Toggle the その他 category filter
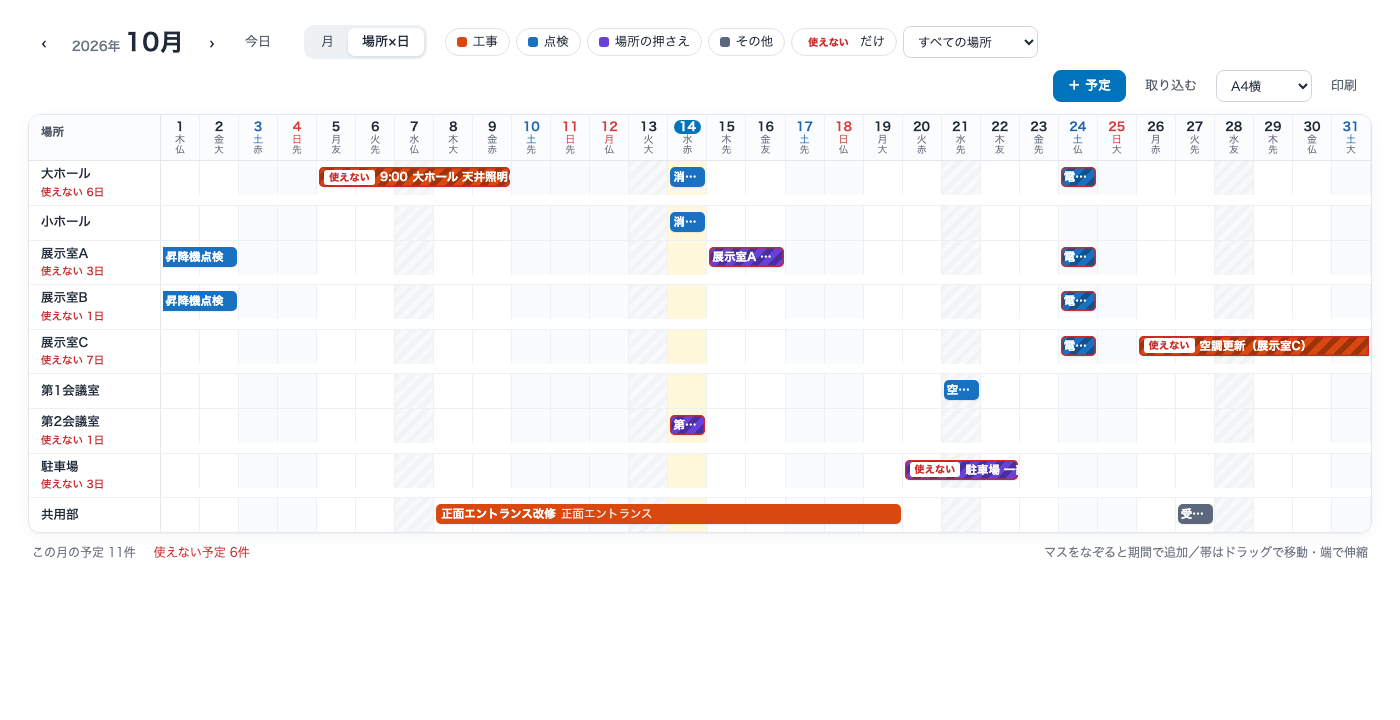This screenshot has height=720, width=1400. click(746, 42)
